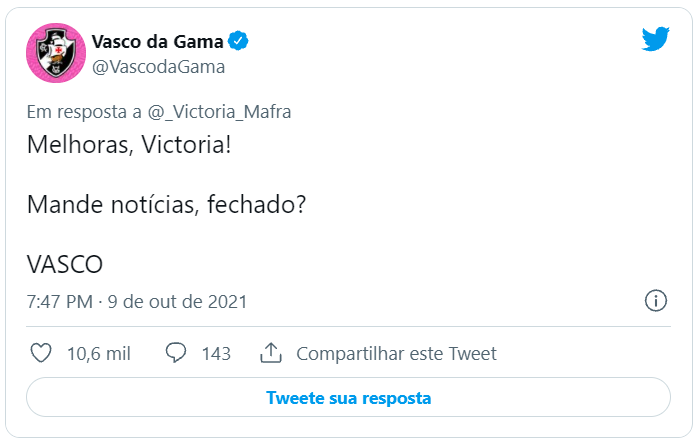This screenshot has height=443, width=699.
Task: Open the Vasco da Gama profile picture
Action: 52,54
